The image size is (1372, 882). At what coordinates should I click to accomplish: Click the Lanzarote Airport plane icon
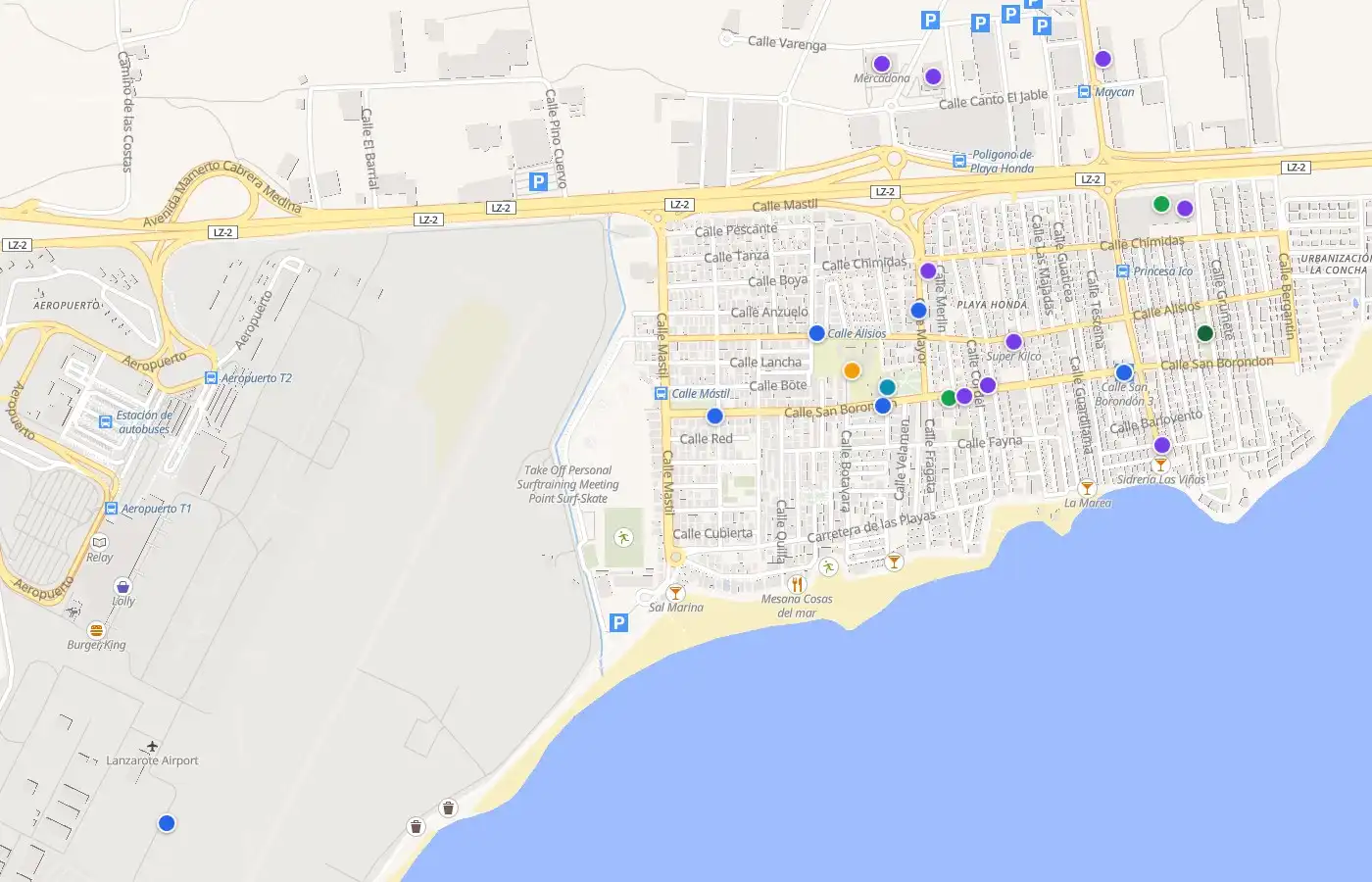152,747
